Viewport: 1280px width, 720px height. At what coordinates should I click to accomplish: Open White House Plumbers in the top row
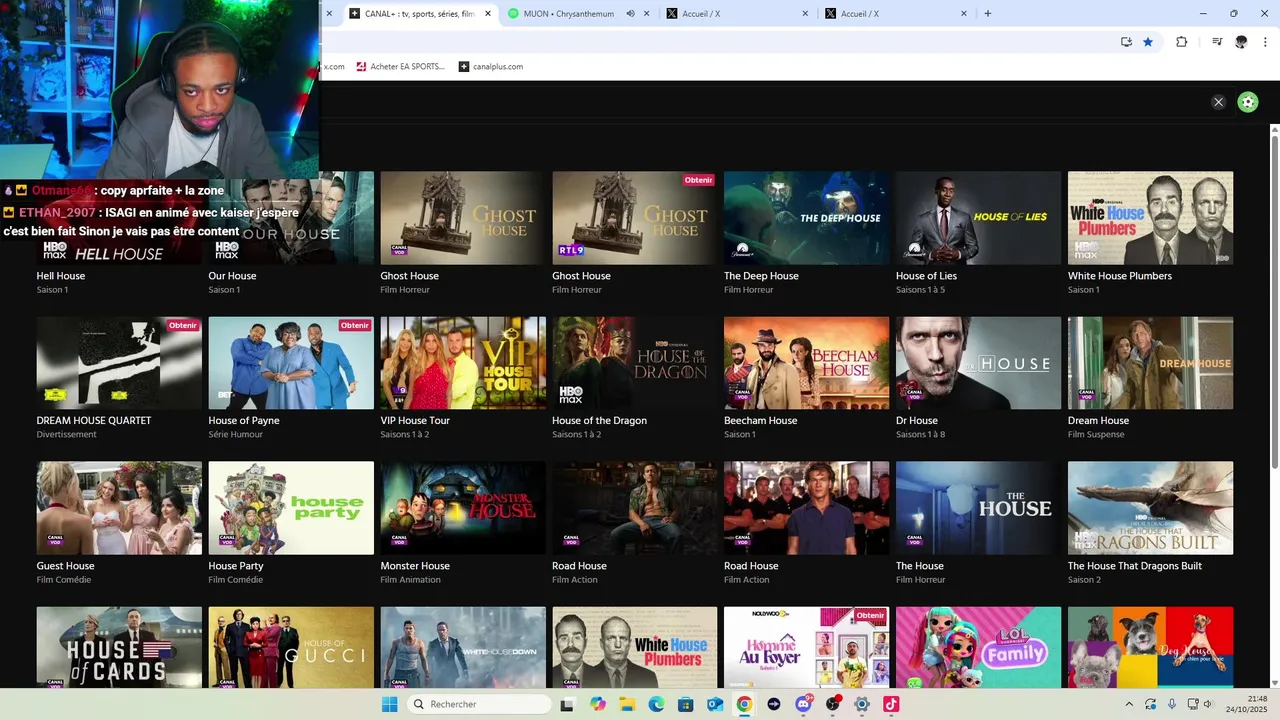1150,218
